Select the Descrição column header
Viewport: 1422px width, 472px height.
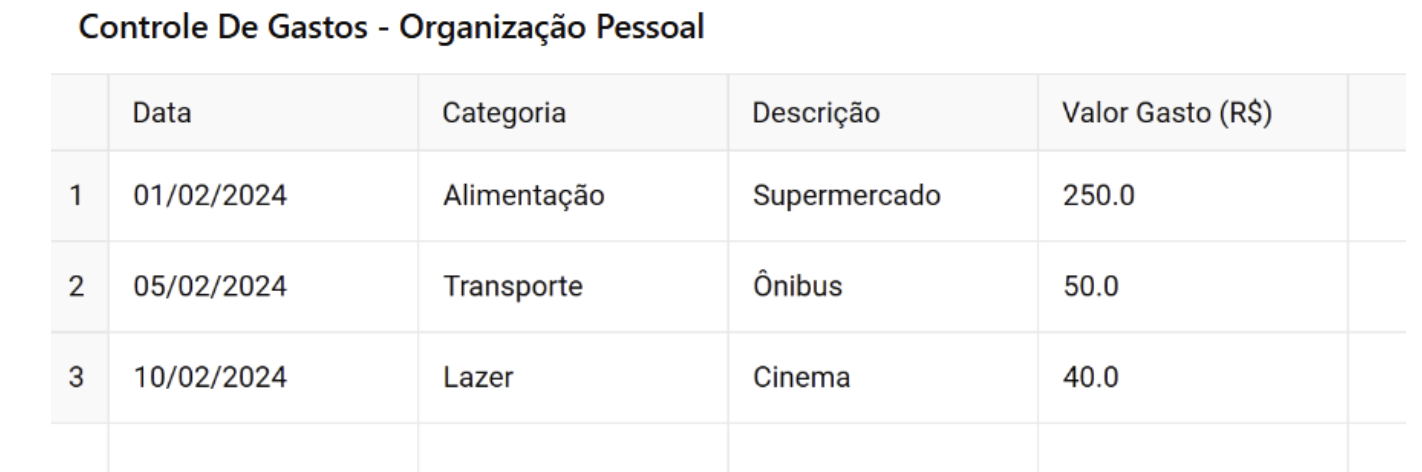coord(883,113)
